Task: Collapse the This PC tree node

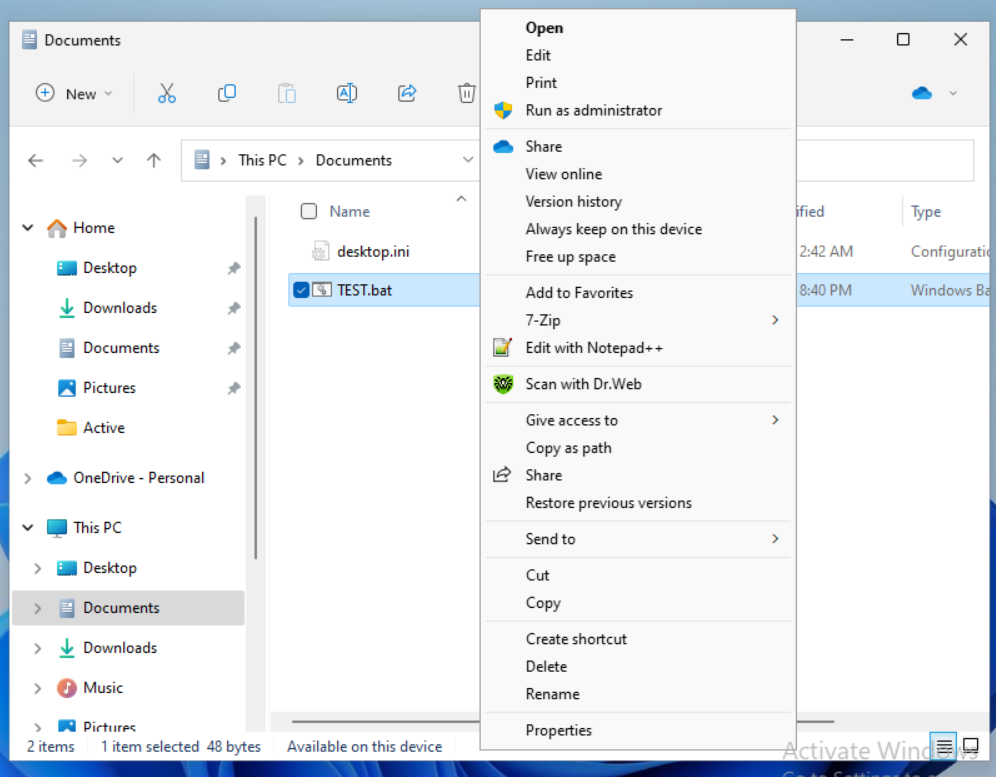Action: pyautogui.click(x=28, y=528)
